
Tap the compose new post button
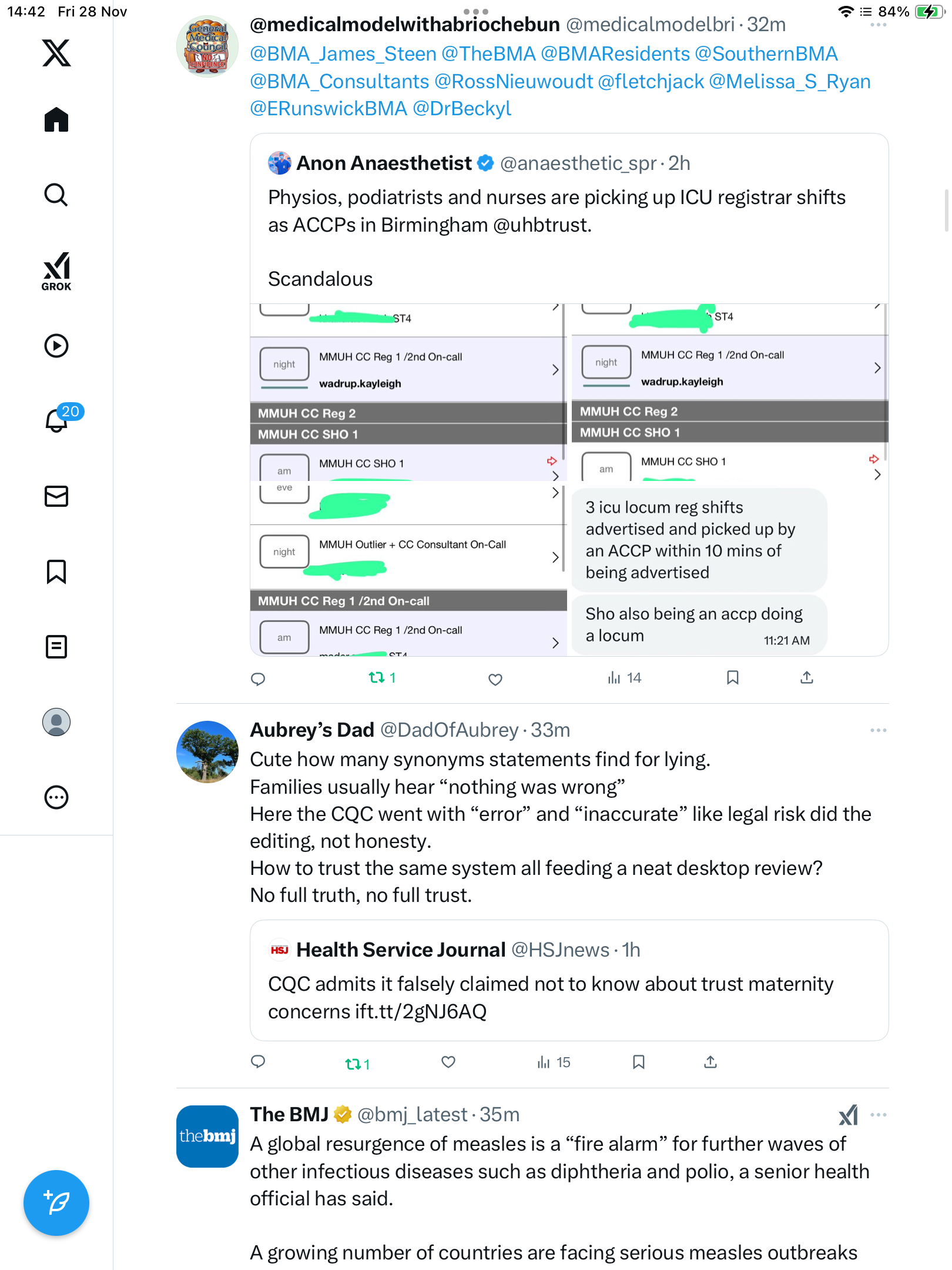(x=56, y=1203)
